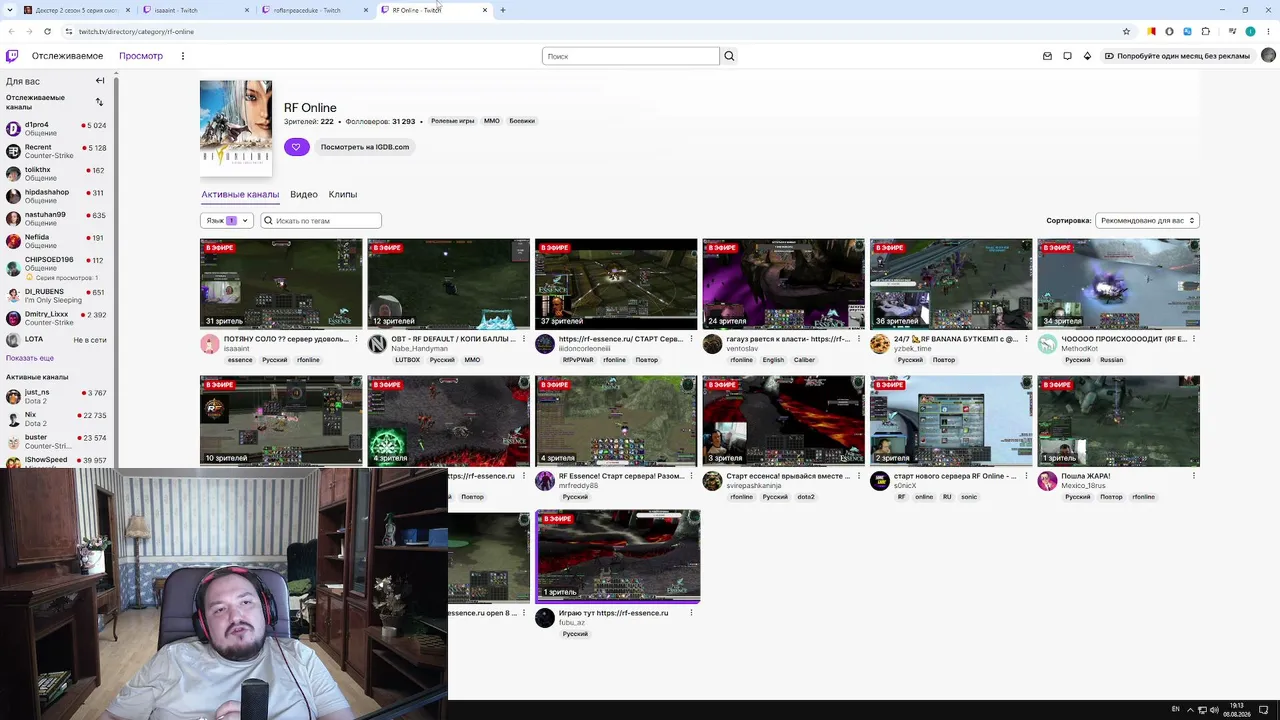Open the bits and loot icon
The height and width of the screenshot is (720, 1280).
pyautogui.click(x=1087, y=56)
